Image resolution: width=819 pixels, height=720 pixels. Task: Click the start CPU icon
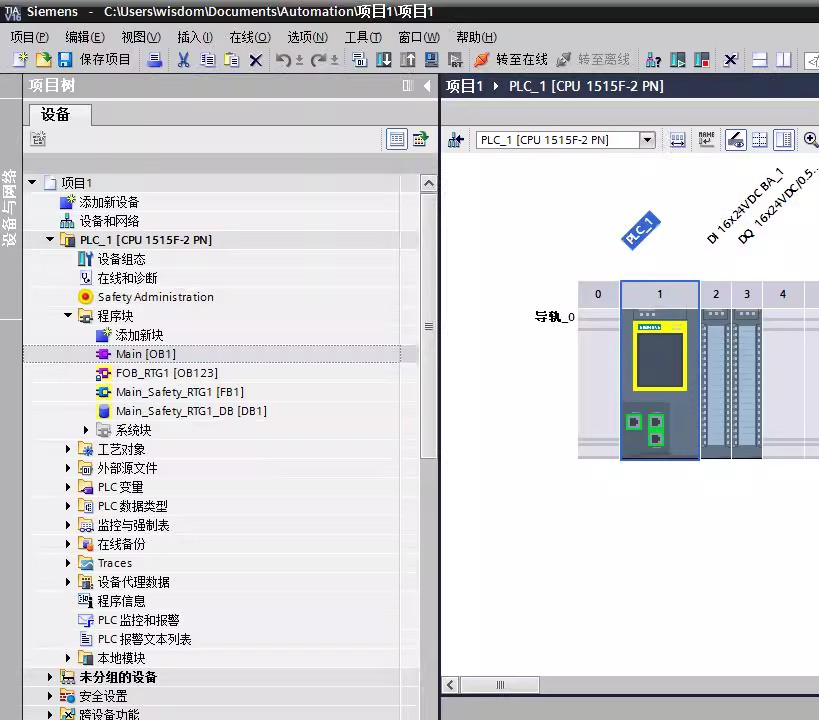[x=677, y=60]
